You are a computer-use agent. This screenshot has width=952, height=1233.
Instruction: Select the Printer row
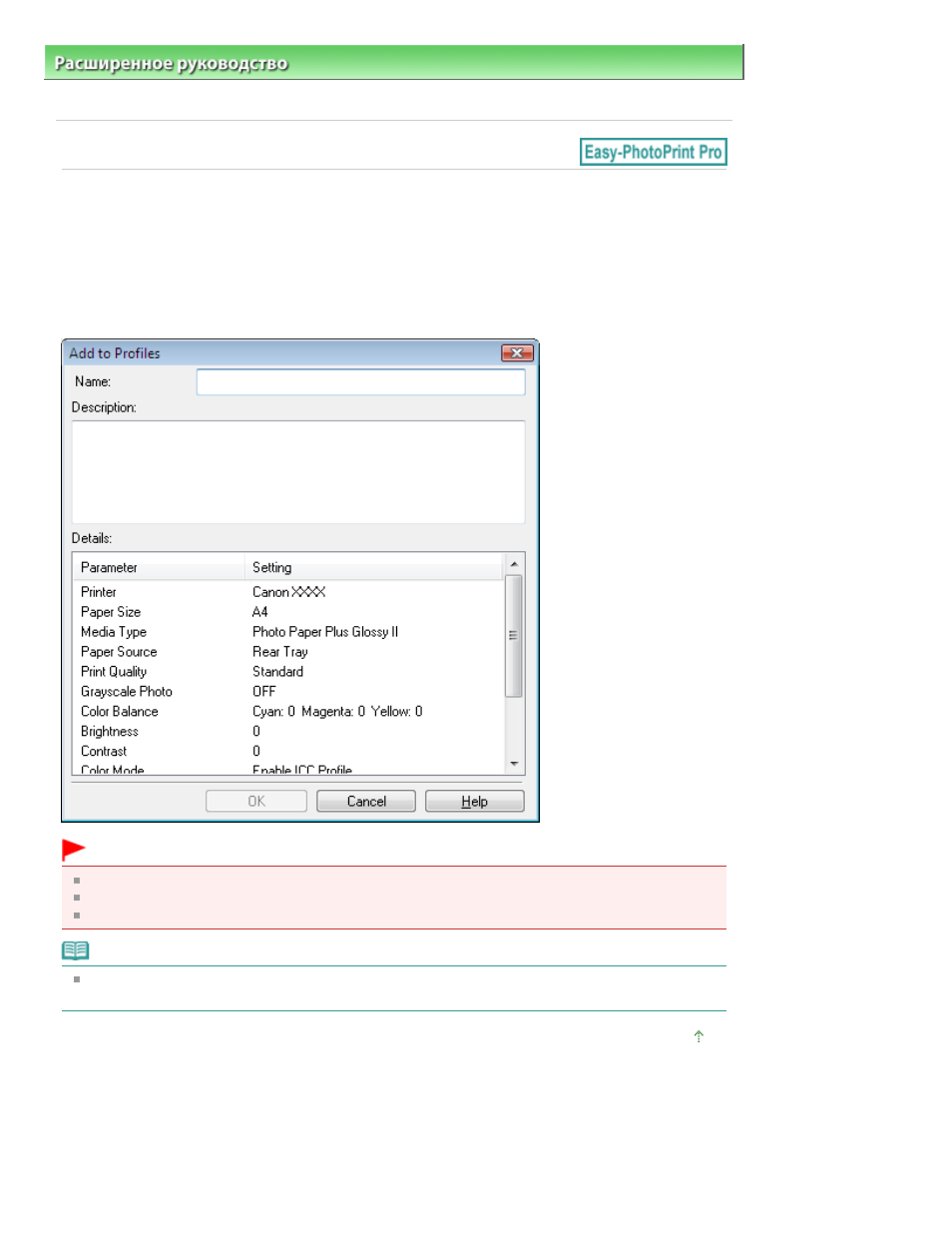[288, 592]
